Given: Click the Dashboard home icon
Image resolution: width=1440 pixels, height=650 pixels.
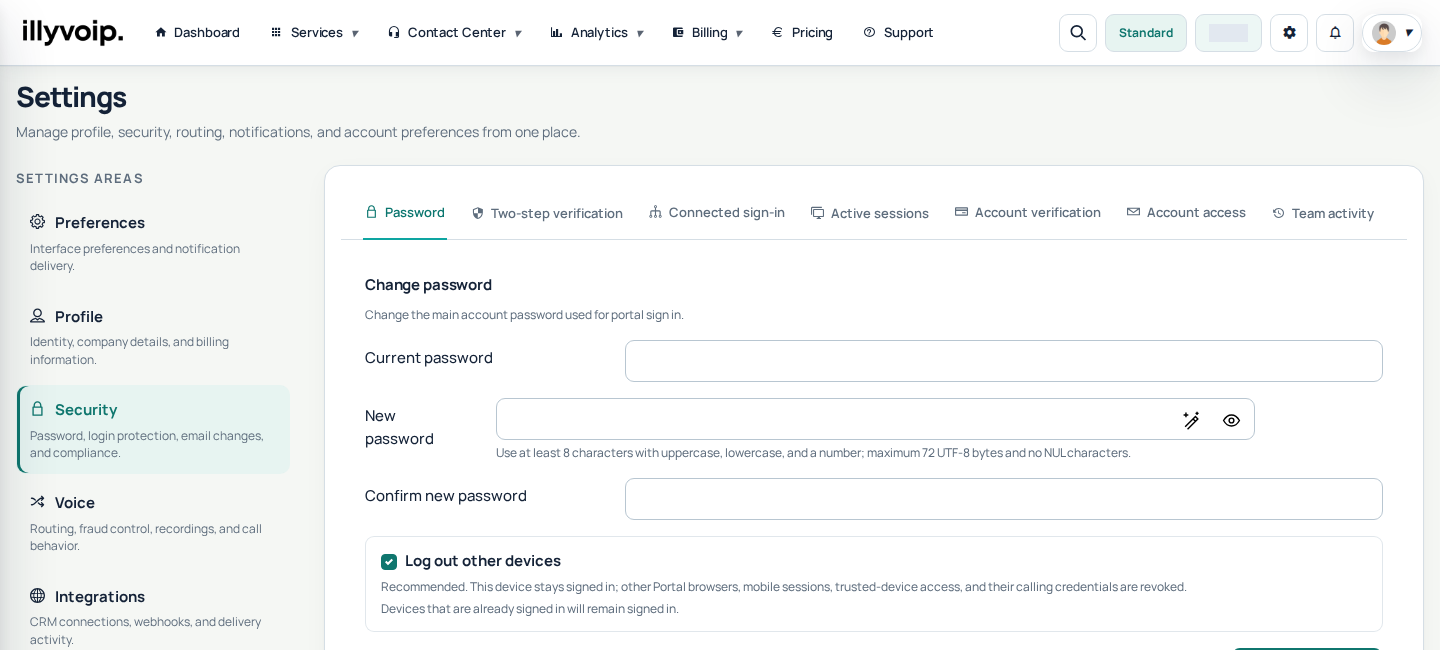Looking at the screenshot, I should click(161, 32).
